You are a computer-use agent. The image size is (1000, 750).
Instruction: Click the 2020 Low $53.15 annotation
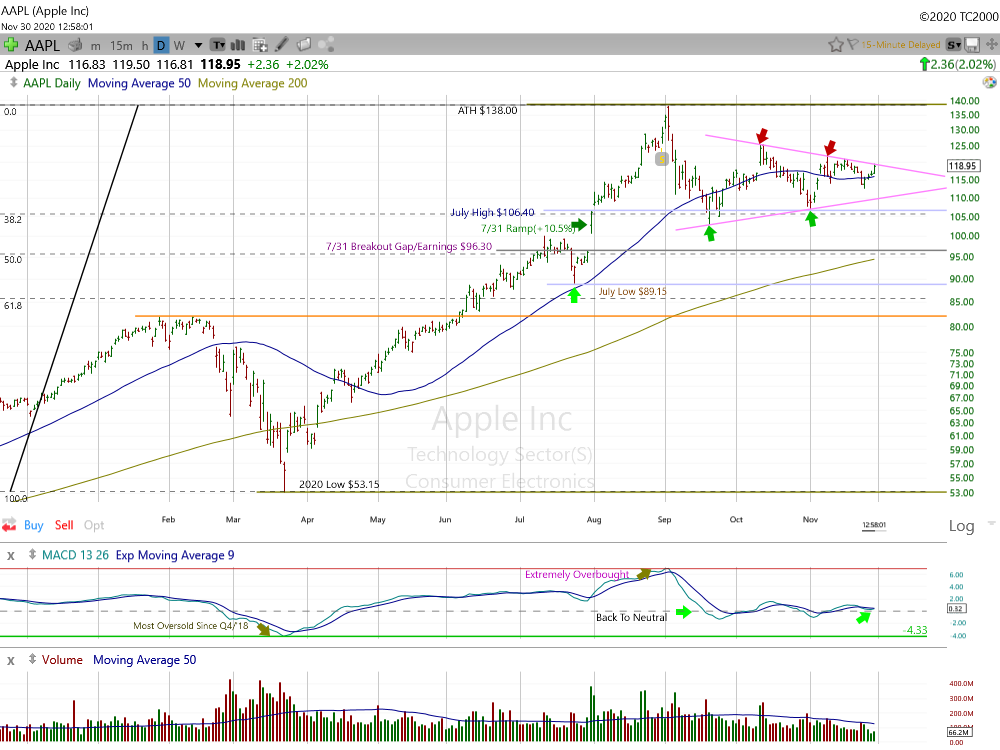(339, 484)
